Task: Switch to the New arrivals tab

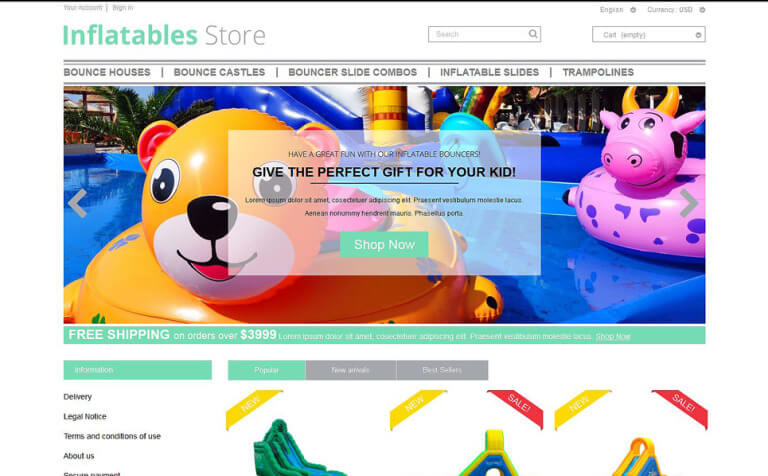Action: 351,370
